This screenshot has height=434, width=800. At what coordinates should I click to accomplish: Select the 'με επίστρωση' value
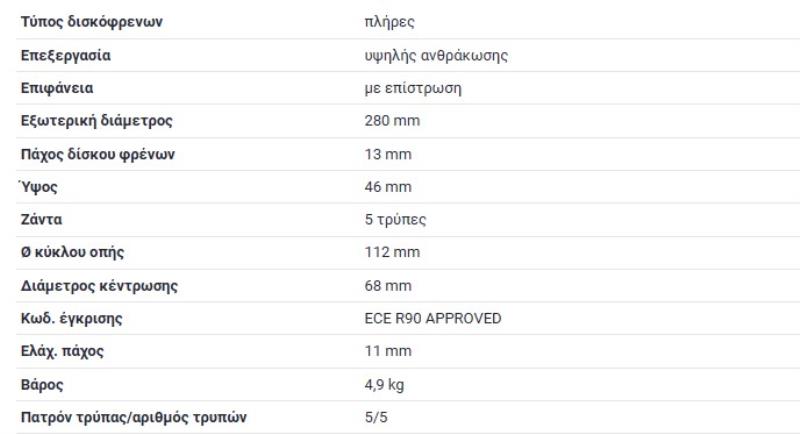point(412,89)
